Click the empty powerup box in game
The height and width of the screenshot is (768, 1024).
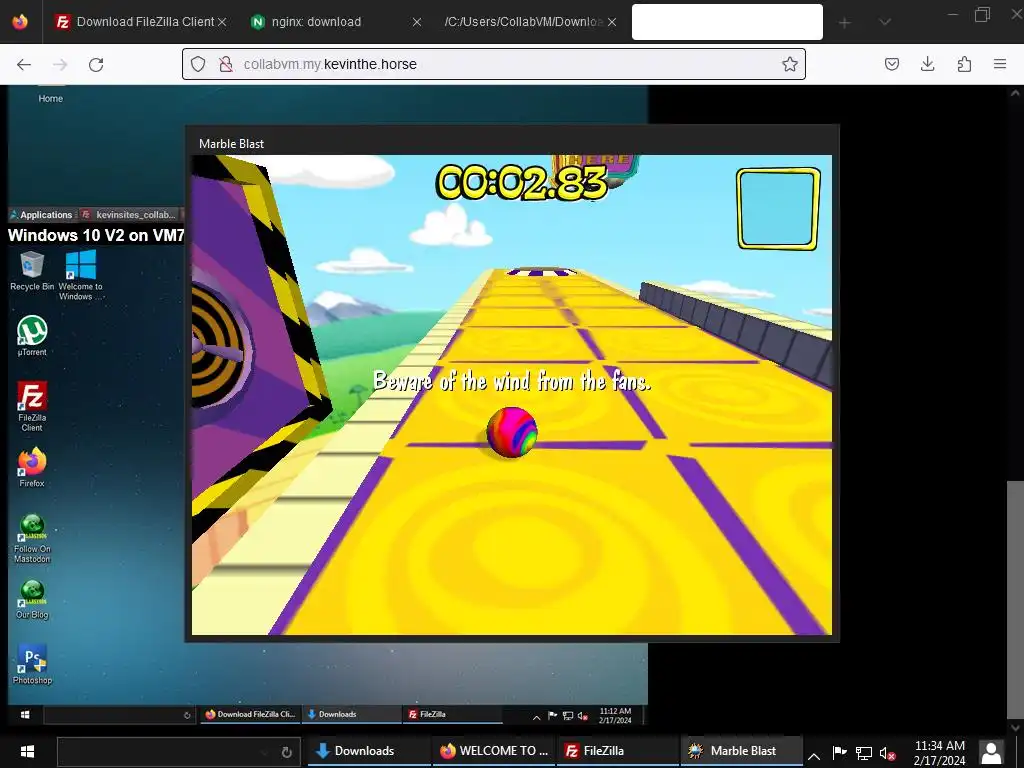point(778,209)
